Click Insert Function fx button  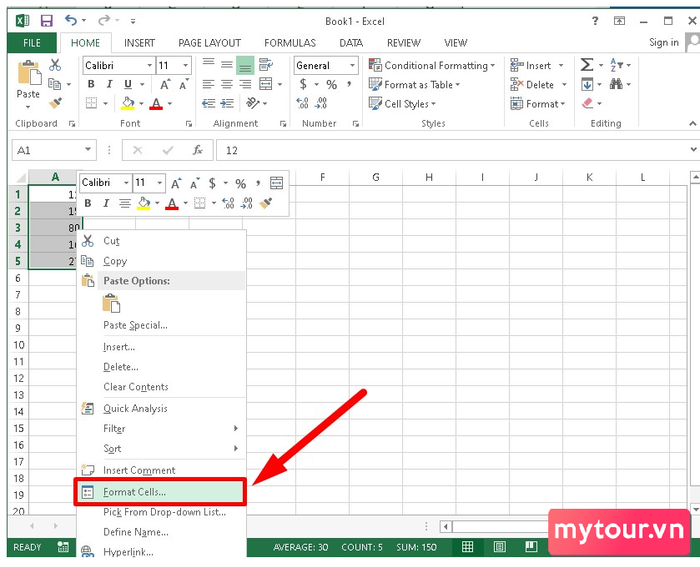[x=198, y=150]
